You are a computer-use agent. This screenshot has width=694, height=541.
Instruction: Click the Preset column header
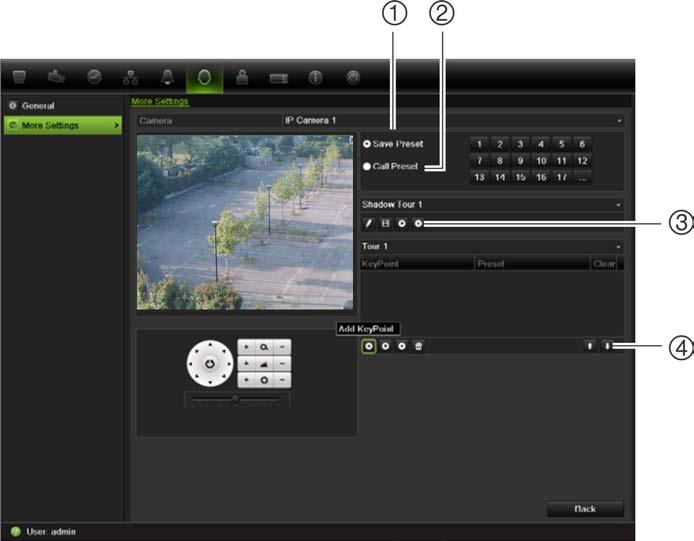point(532,264)
